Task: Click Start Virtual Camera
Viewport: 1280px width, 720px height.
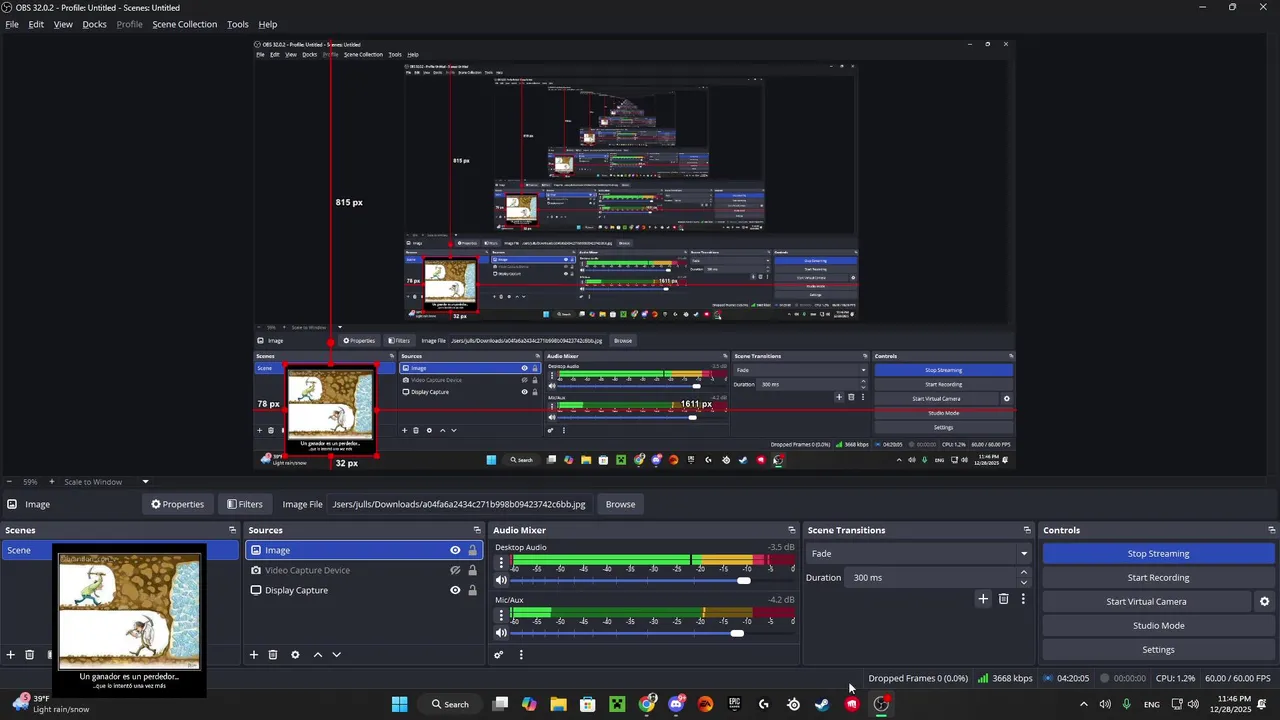Action: (1146, 602)
